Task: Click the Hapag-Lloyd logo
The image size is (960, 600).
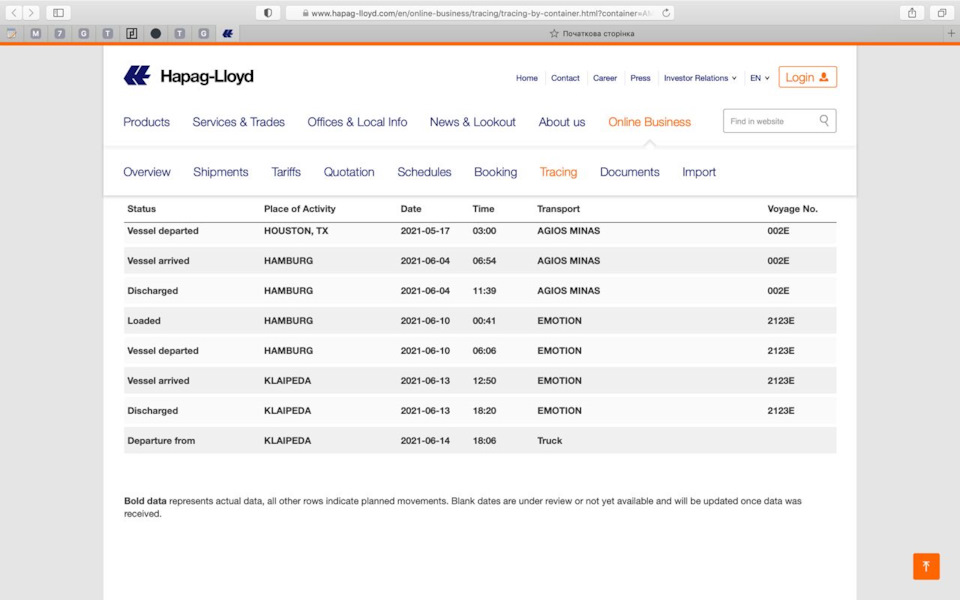Action: 189,76
